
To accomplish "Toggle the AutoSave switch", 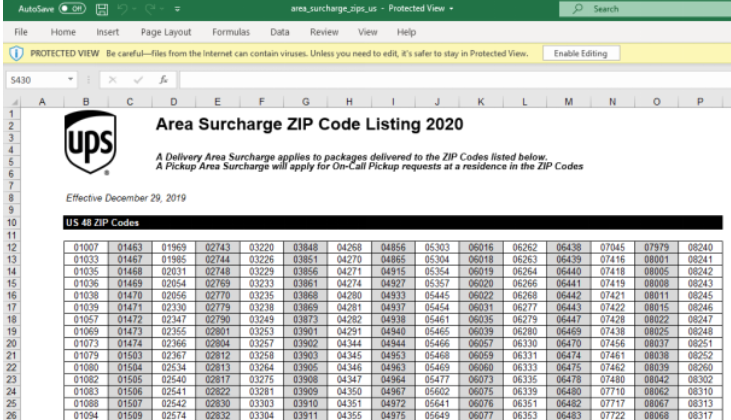I will (x=72, y=8).
